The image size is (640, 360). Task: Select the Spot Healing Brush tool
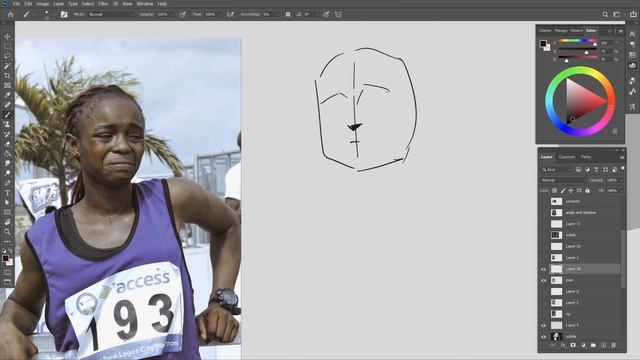(x=7, y=105)
